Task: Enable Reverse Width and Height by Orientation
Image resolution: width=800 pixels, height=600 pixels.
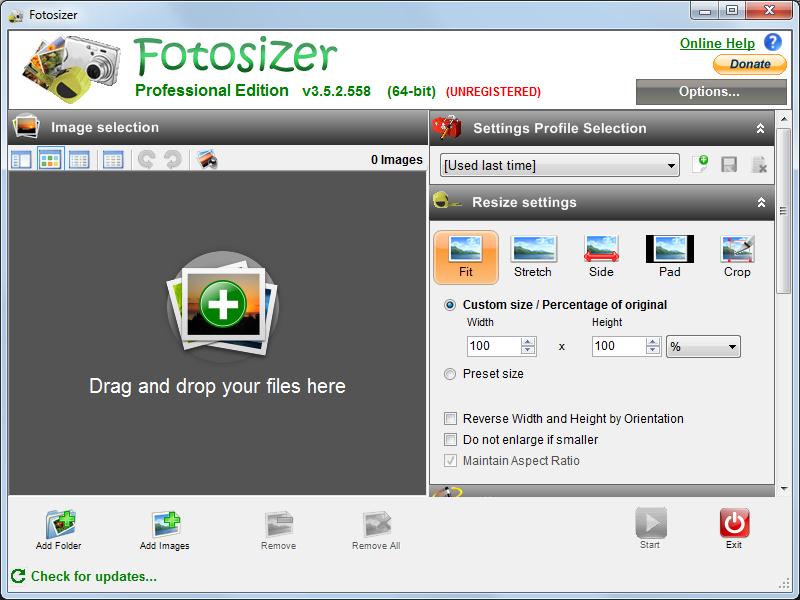Action: point(450,419)
